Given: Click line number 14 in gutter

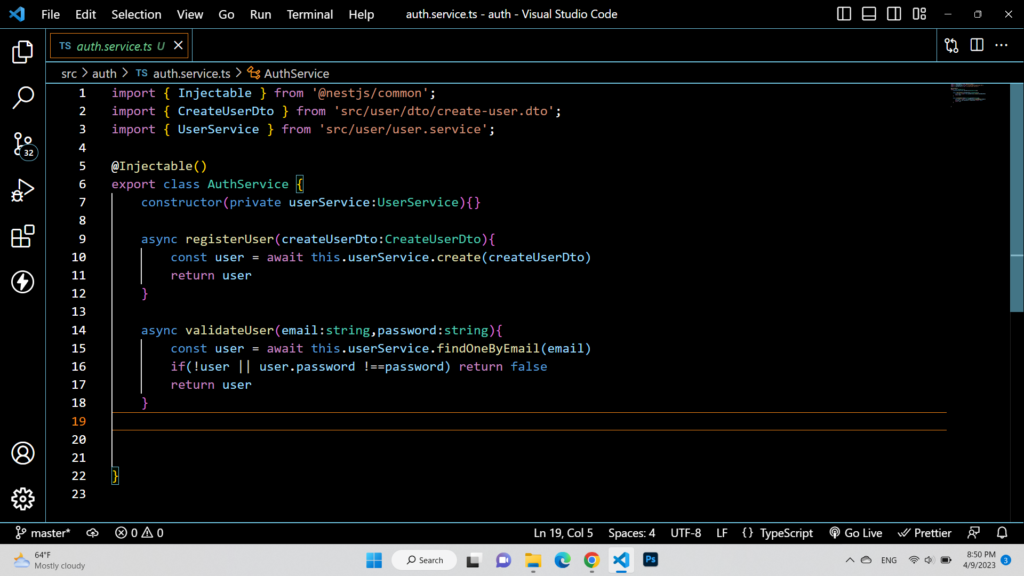Looking at the screenshot, I should click(x=78, y=330).
